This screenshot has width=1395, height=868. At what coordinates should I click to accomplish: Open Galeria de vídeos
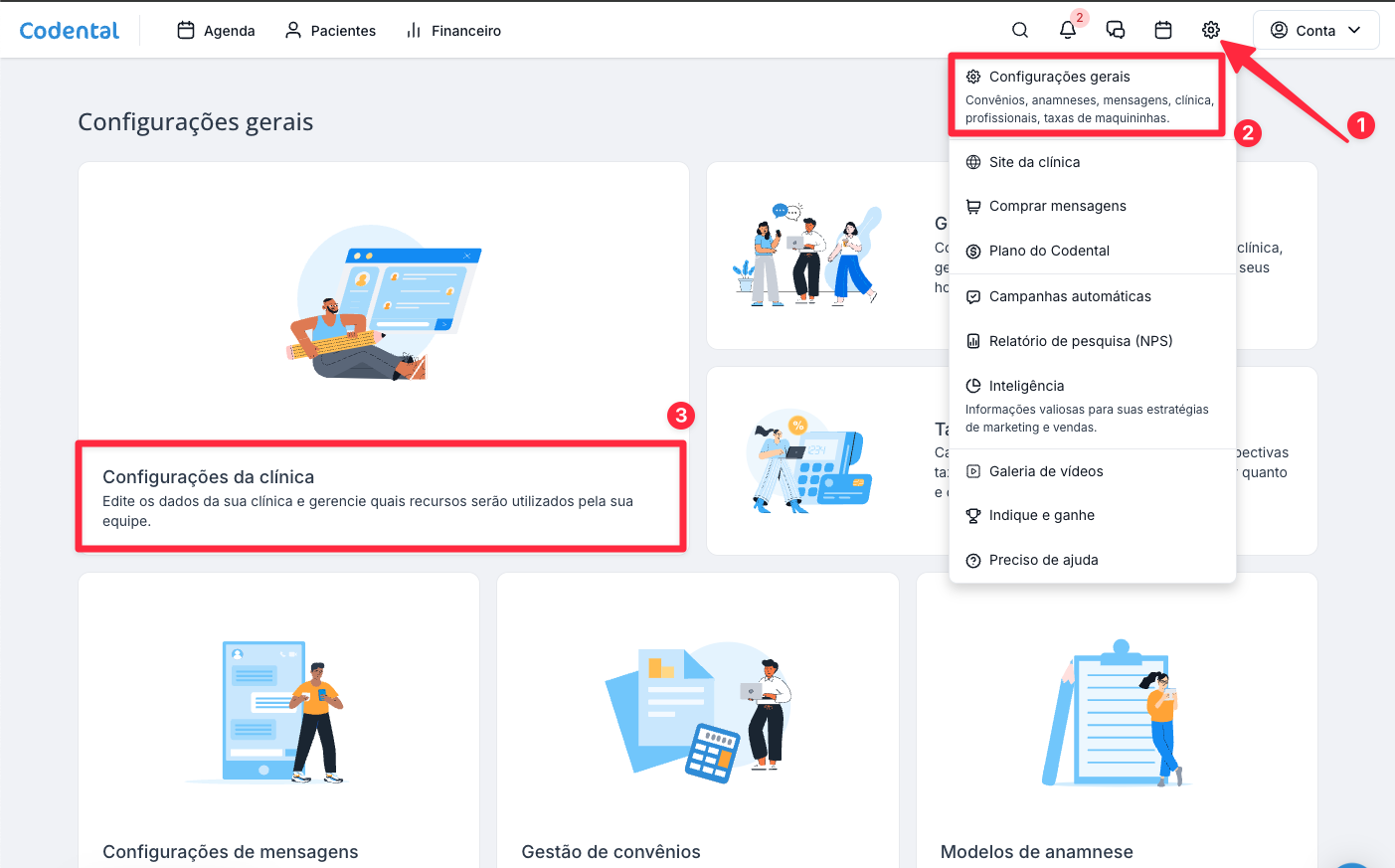1046,471
